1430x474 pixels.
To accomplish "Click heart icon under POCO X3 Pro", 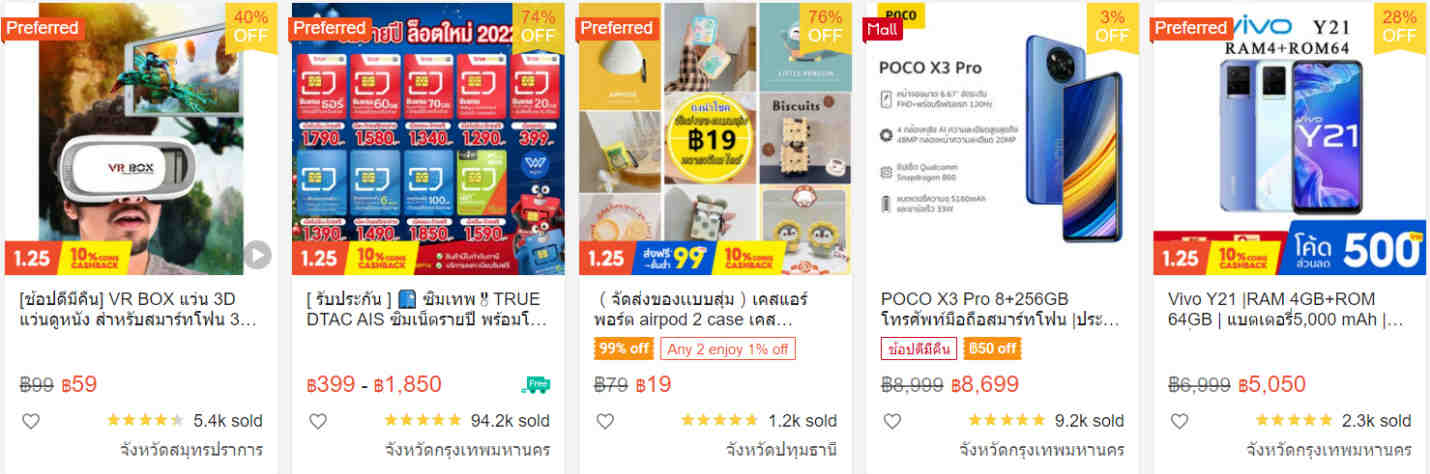I will [892, 421].
